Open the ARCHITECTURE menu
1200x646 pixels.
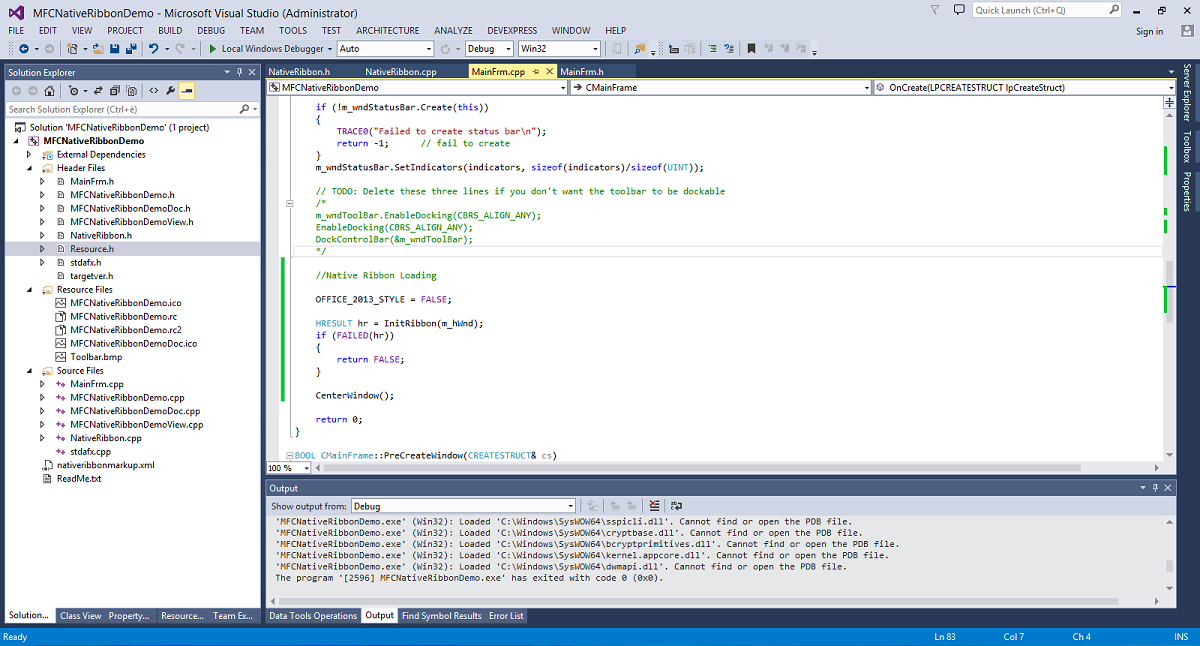click(x=387, y=31)
